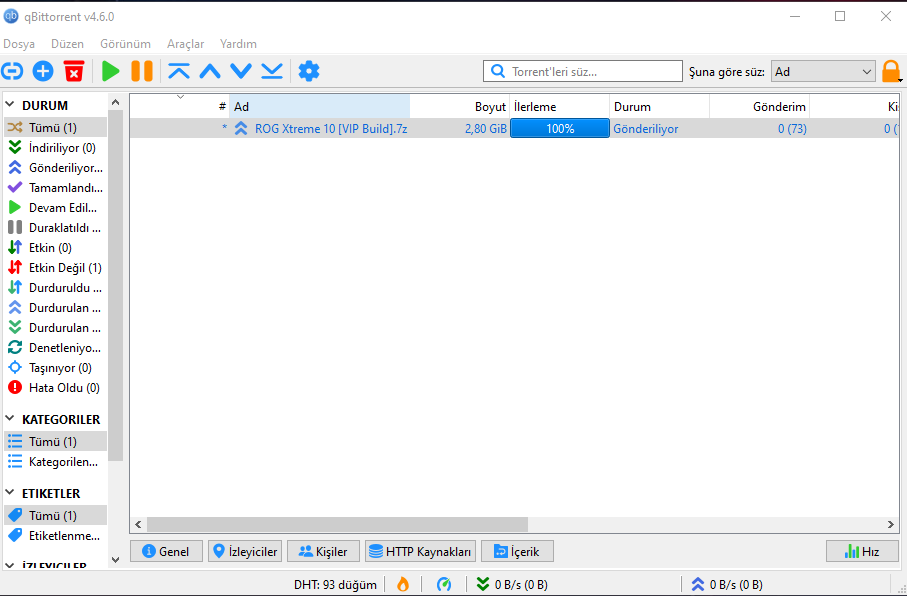907x596 pixels.
Task: Move torrent down in the queue
Action: click(241, 71)
